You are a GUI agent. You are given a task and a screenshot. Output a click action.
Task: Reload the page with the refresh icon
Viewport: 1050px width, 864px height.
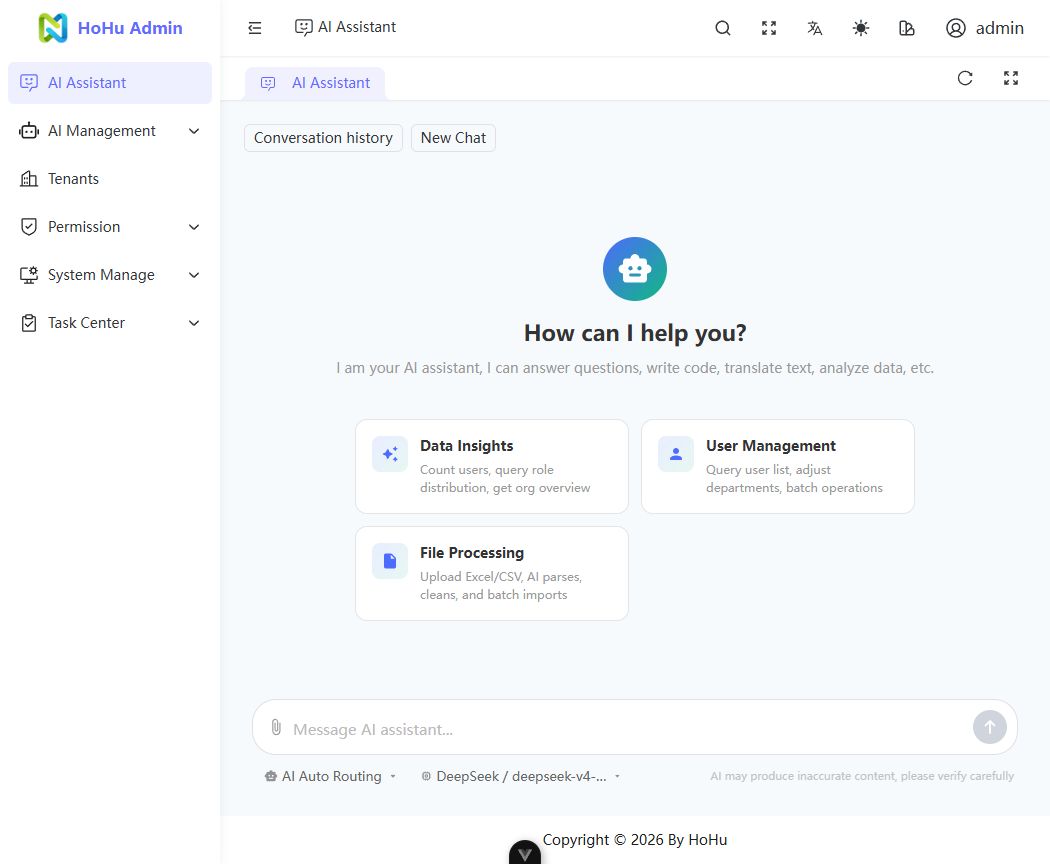pyautogui.click(x=965, y=78)
